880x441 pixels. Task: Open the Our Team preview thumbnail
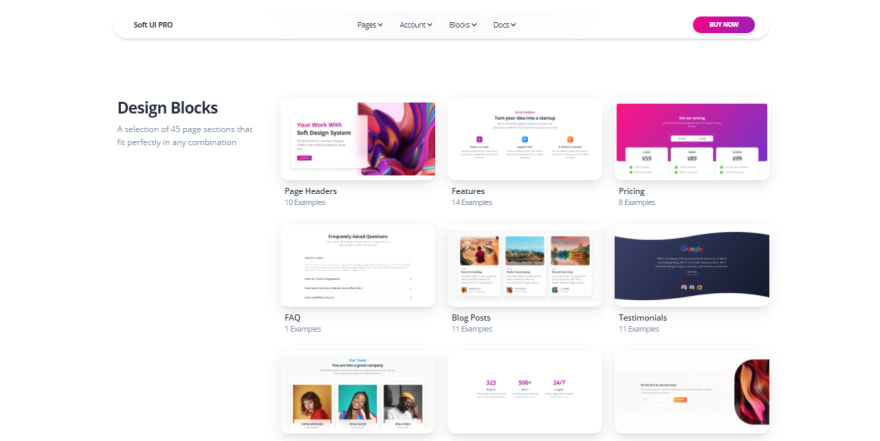357,392
